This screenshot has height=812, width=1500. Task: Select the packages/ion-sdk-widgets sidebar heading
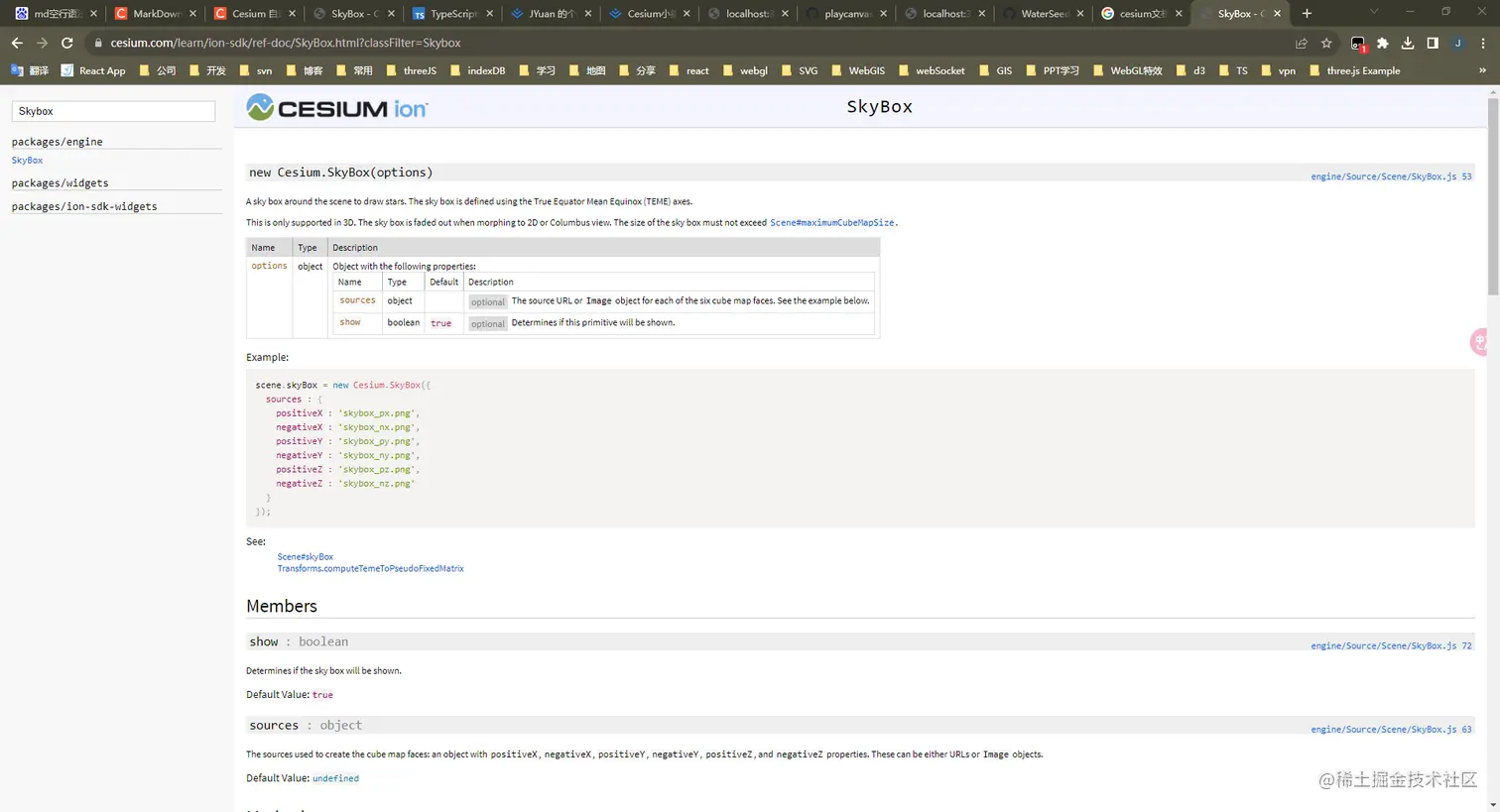coord(84,207)
